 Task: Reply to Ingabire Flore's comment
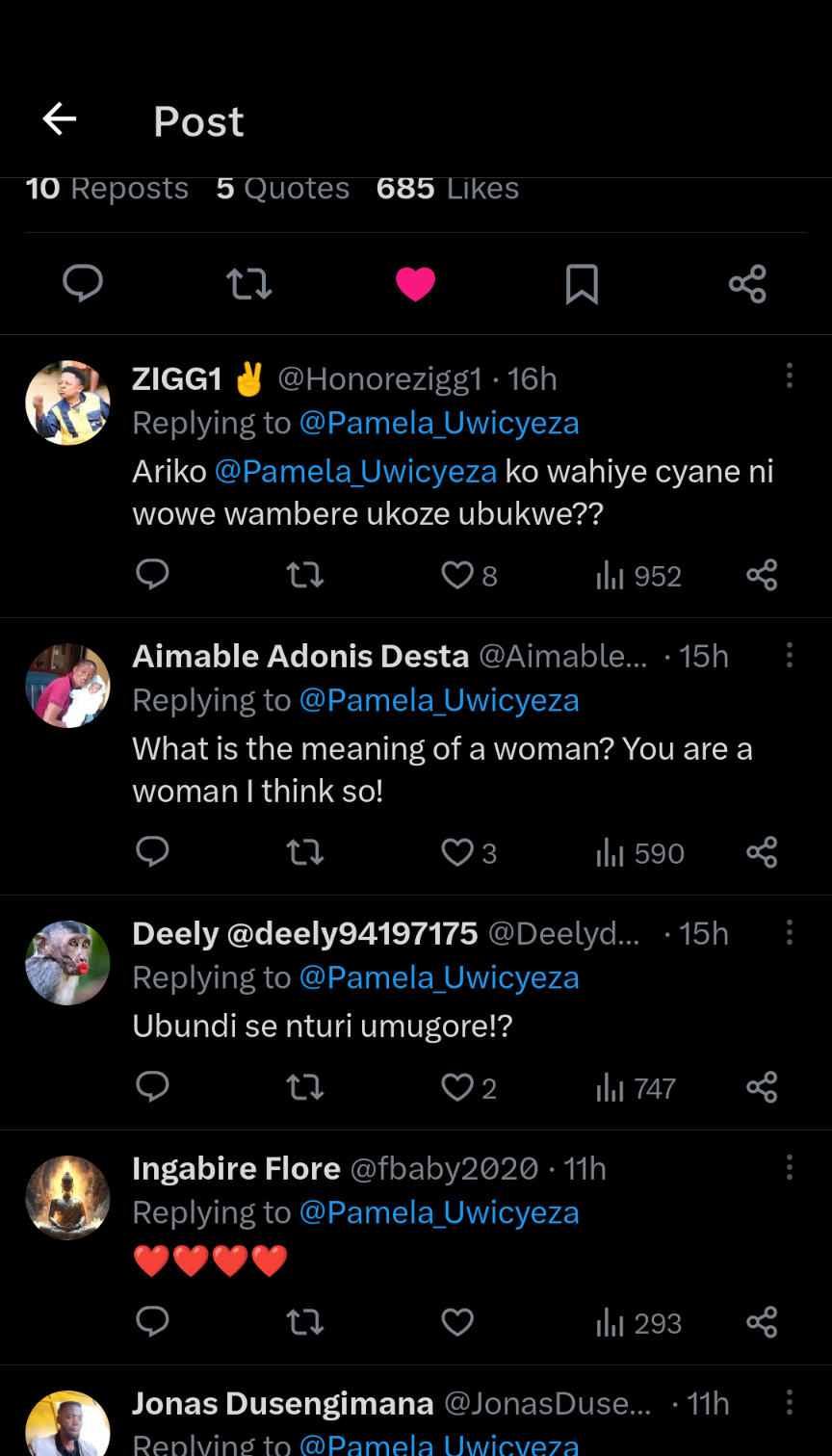click(153, 1322)
